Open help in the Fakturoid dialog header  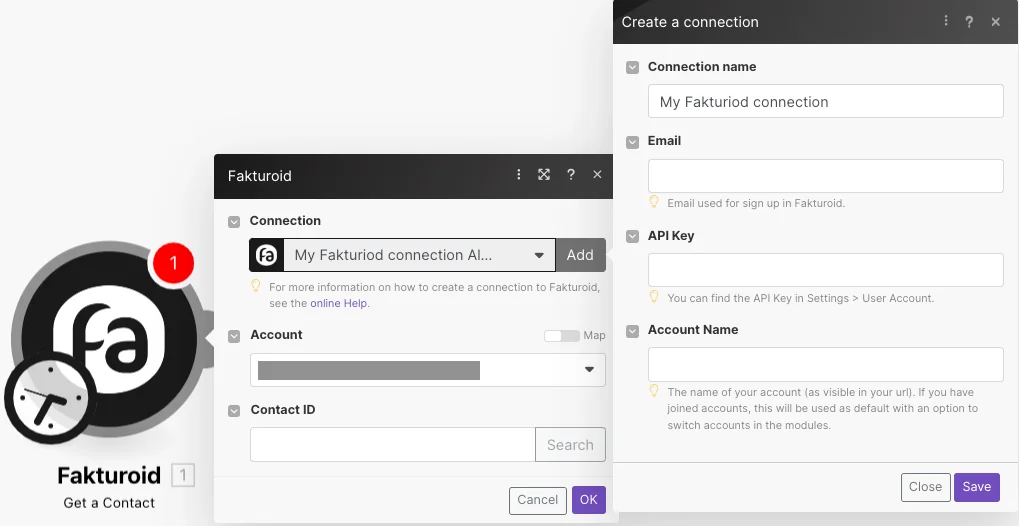(x=571, y=174)
